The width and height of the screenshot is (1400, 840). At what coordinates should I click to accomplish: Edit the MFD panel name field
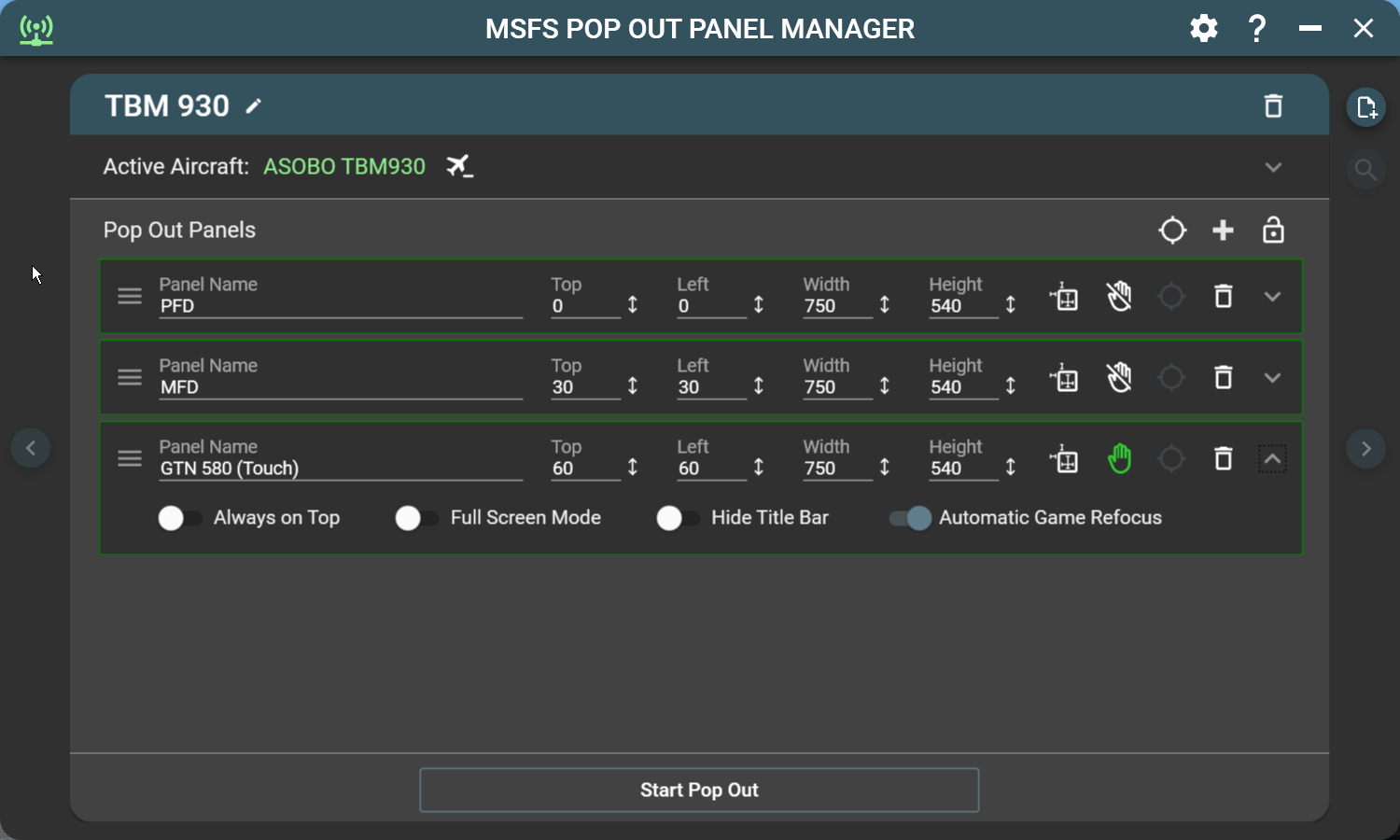[341, 387]
